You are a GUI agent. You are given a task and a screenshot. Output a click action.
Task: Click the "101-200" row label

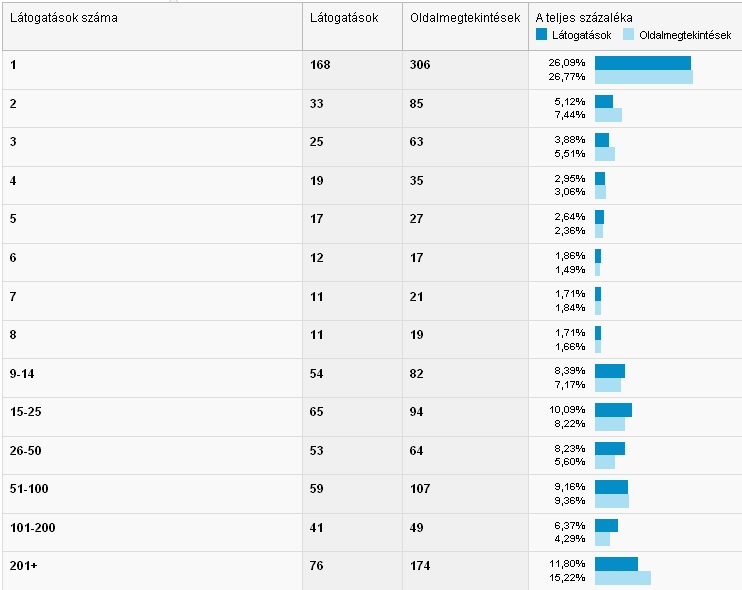(31, 527)
